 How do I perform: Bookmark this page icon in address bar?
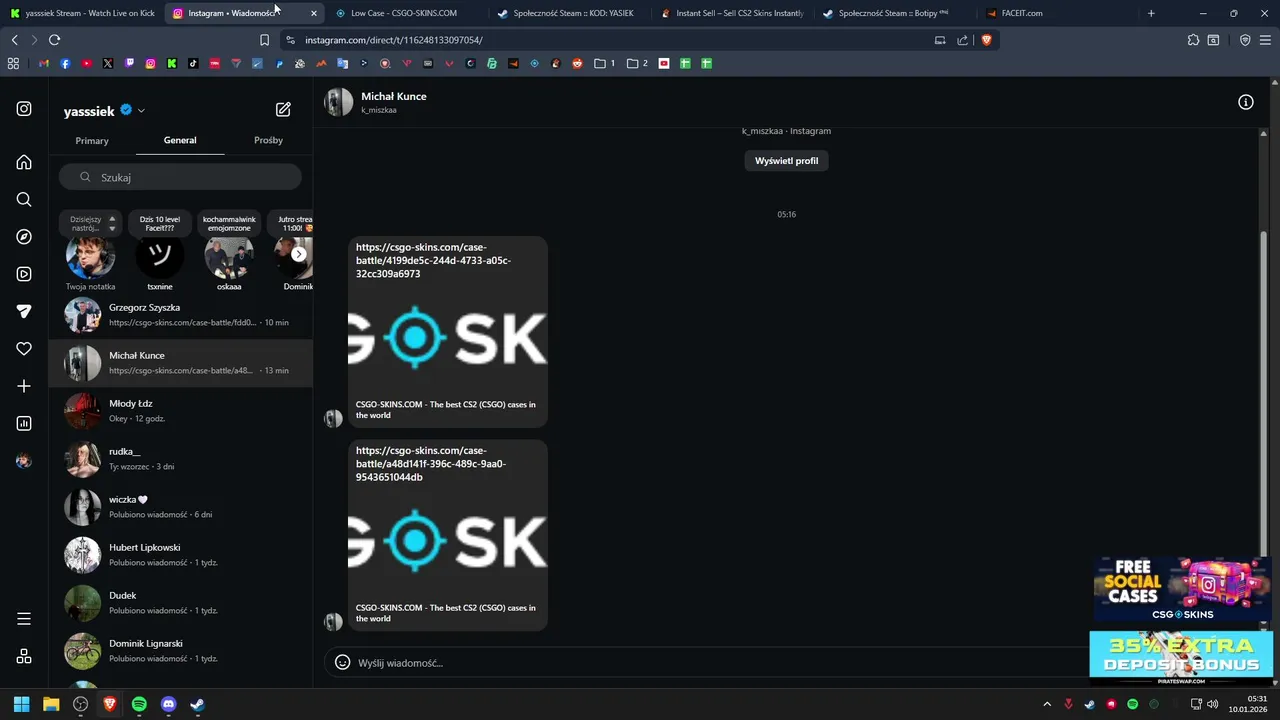(x=264, y=40)
